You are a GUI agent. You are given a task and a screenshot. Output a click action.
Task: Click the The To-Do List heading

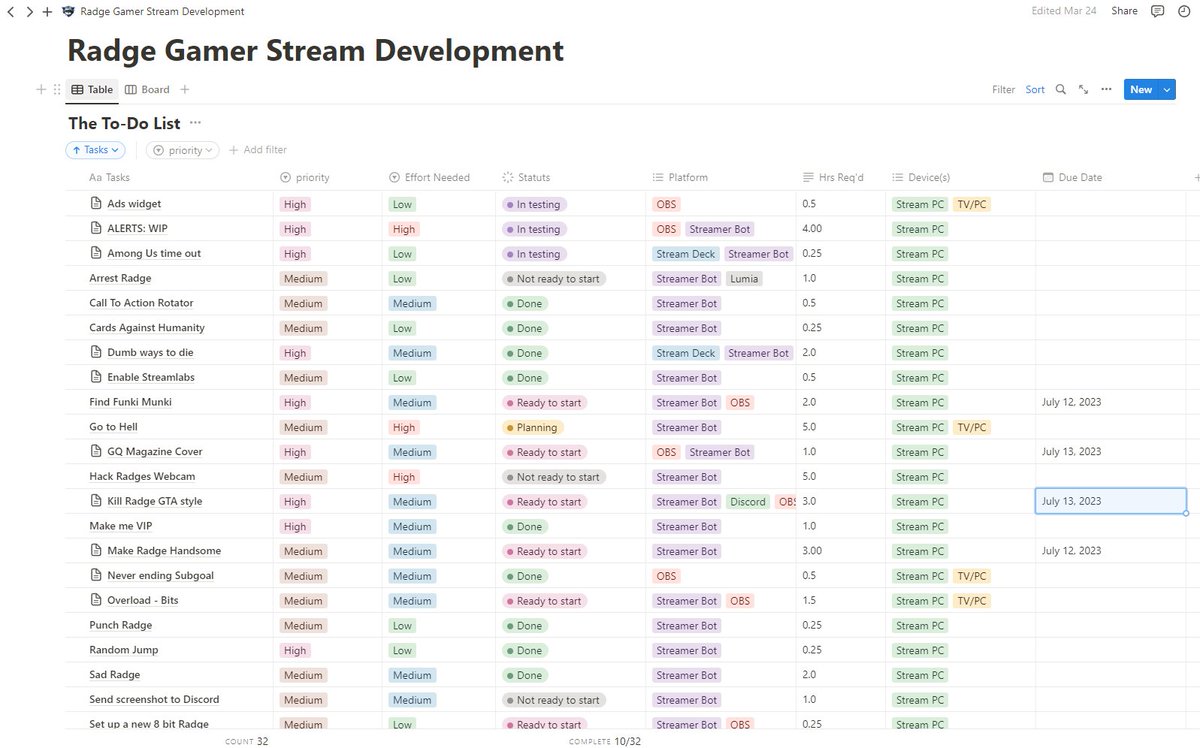coord(124,123)
